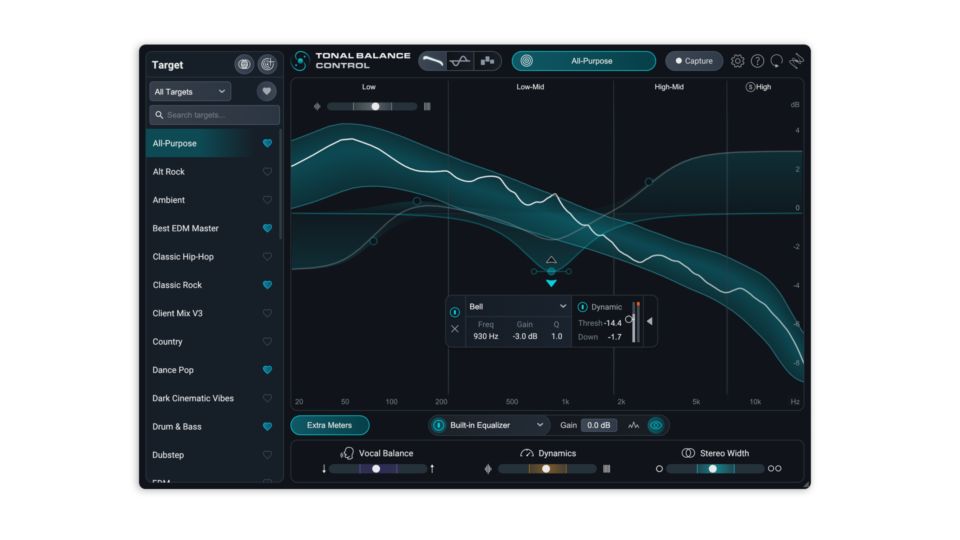The image size is (960, 540).
Task: Open the All Targets dropdown
Action: (x=190, y=91)
